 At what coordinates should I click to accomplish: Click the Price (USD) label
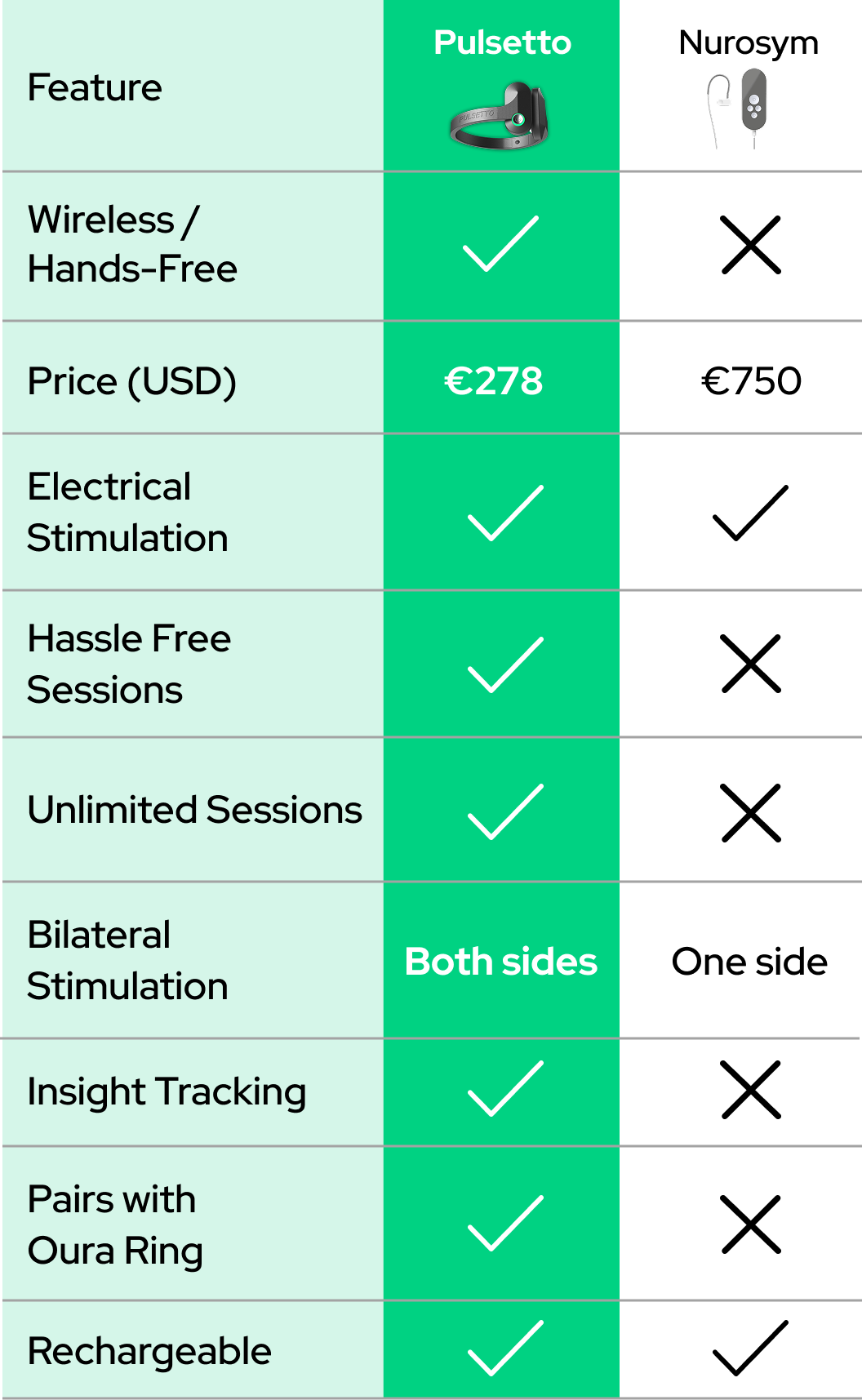pos(132,381)
